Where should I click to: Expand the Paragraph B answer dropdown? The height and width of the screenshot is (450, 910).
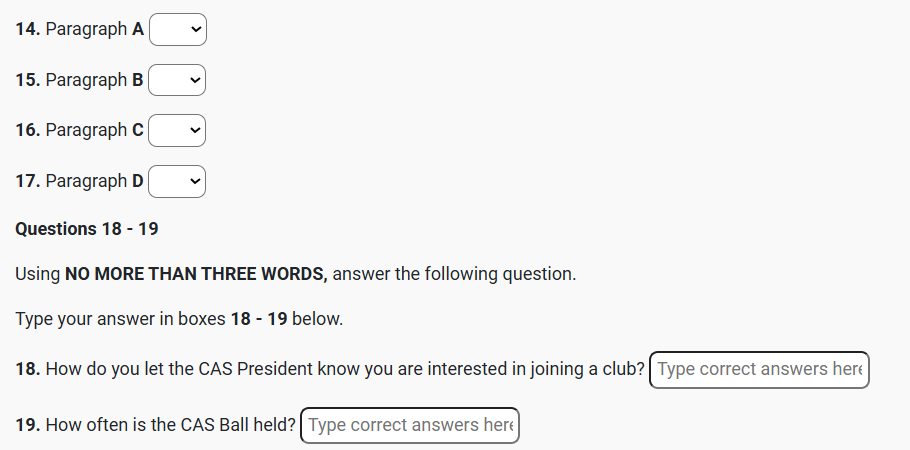pos(177,80)
